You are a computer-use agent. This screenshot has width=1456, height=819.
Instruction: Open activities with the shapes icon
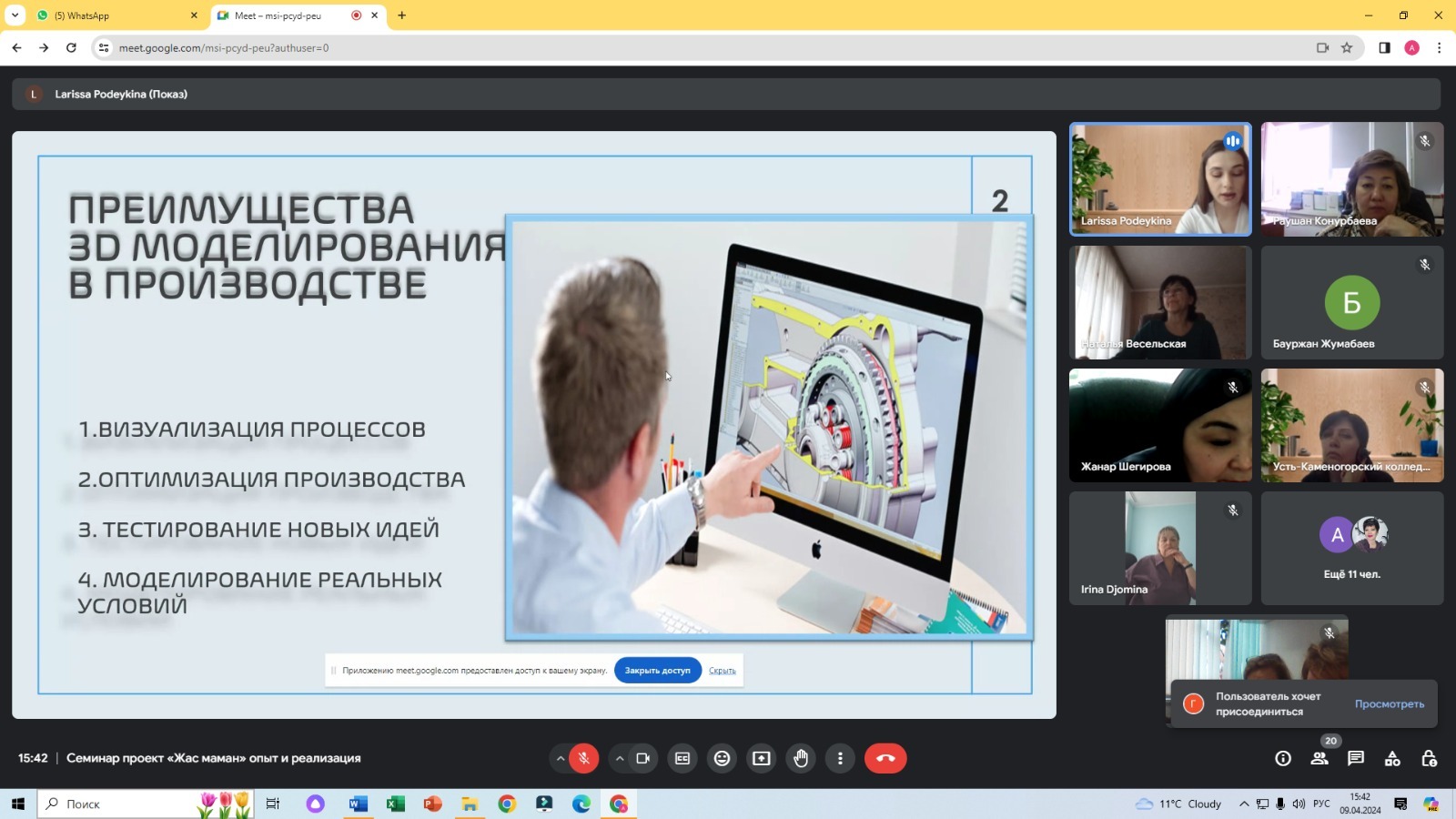(x=1392, y=757)
